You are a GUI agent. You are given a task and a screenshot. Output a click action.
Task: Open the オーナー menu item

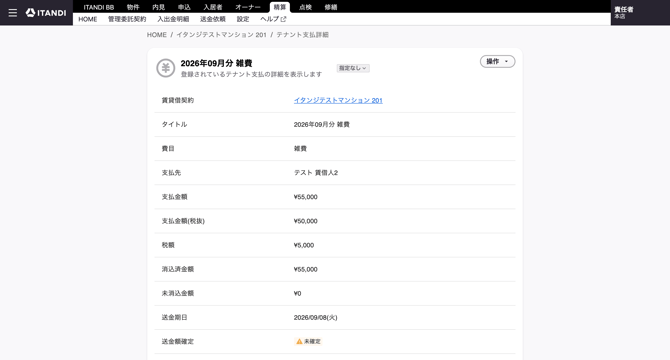click(x=248, y=7)
